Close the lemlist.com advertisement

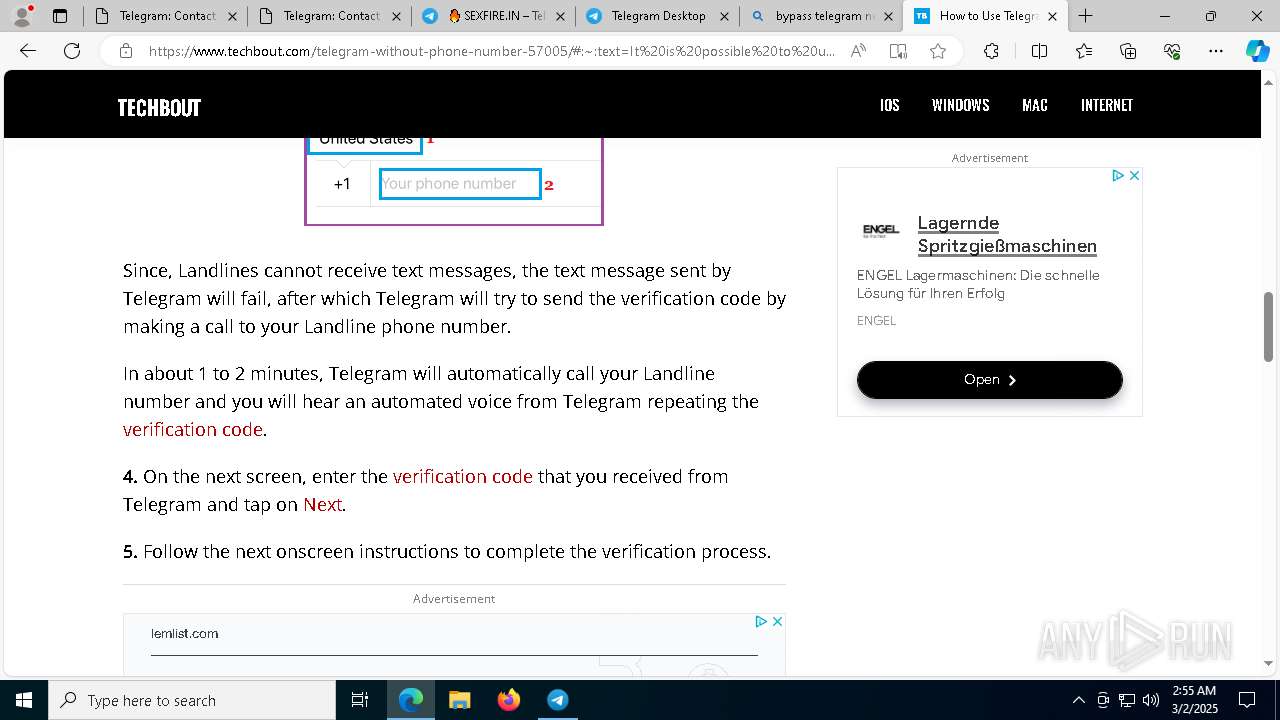pos(777,621)
